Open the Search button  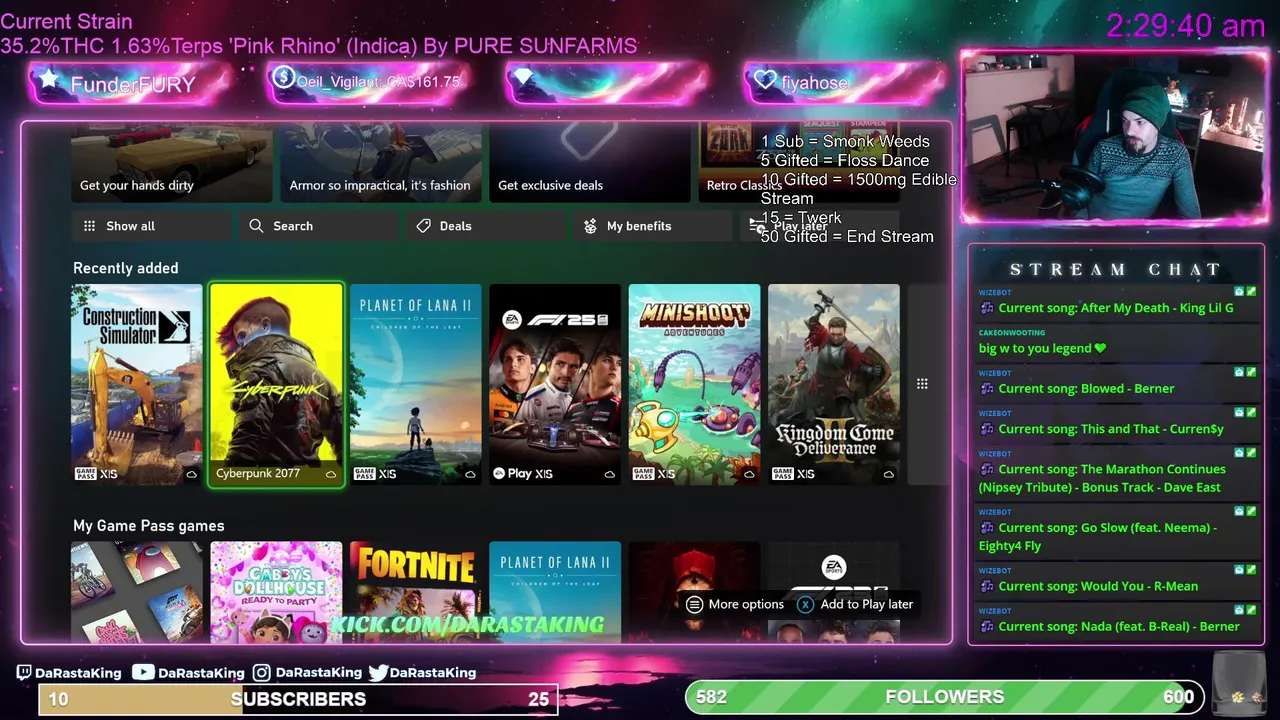[x=319, y=226]
